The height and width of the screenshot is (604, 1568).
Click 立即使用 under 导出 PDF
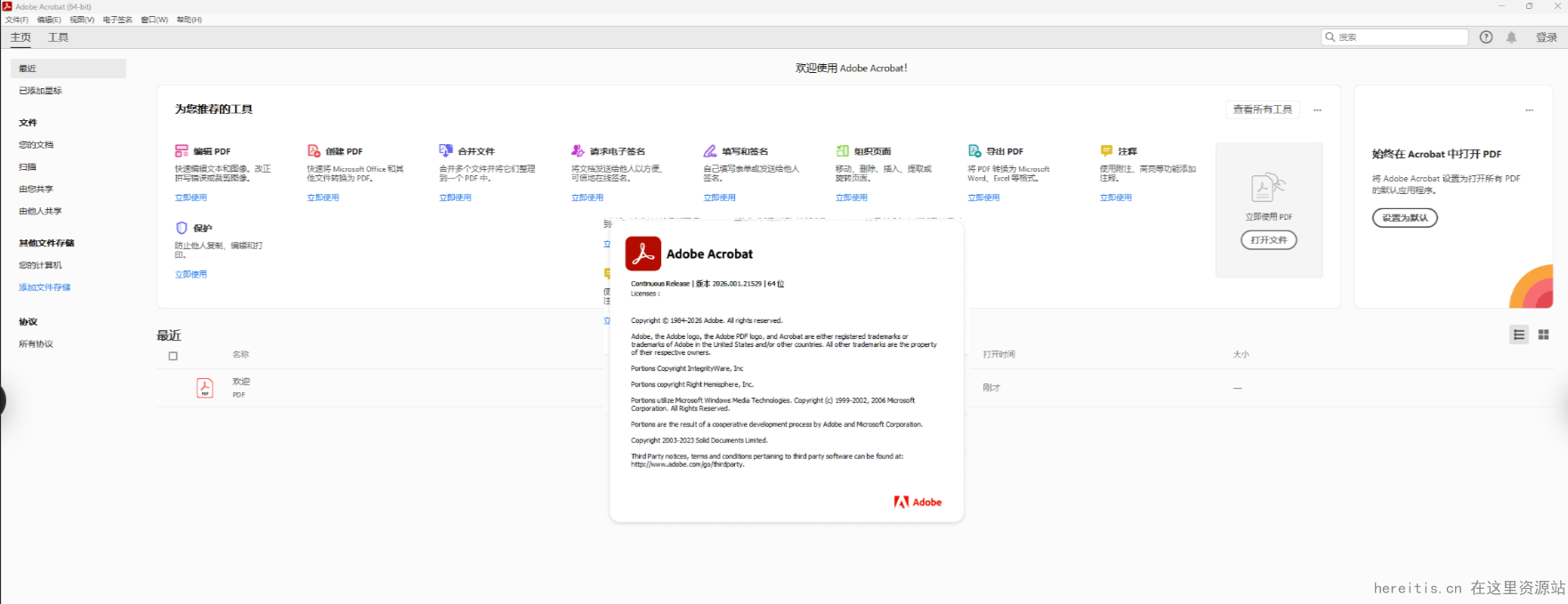pyautogui.click(x=983, y=197)
